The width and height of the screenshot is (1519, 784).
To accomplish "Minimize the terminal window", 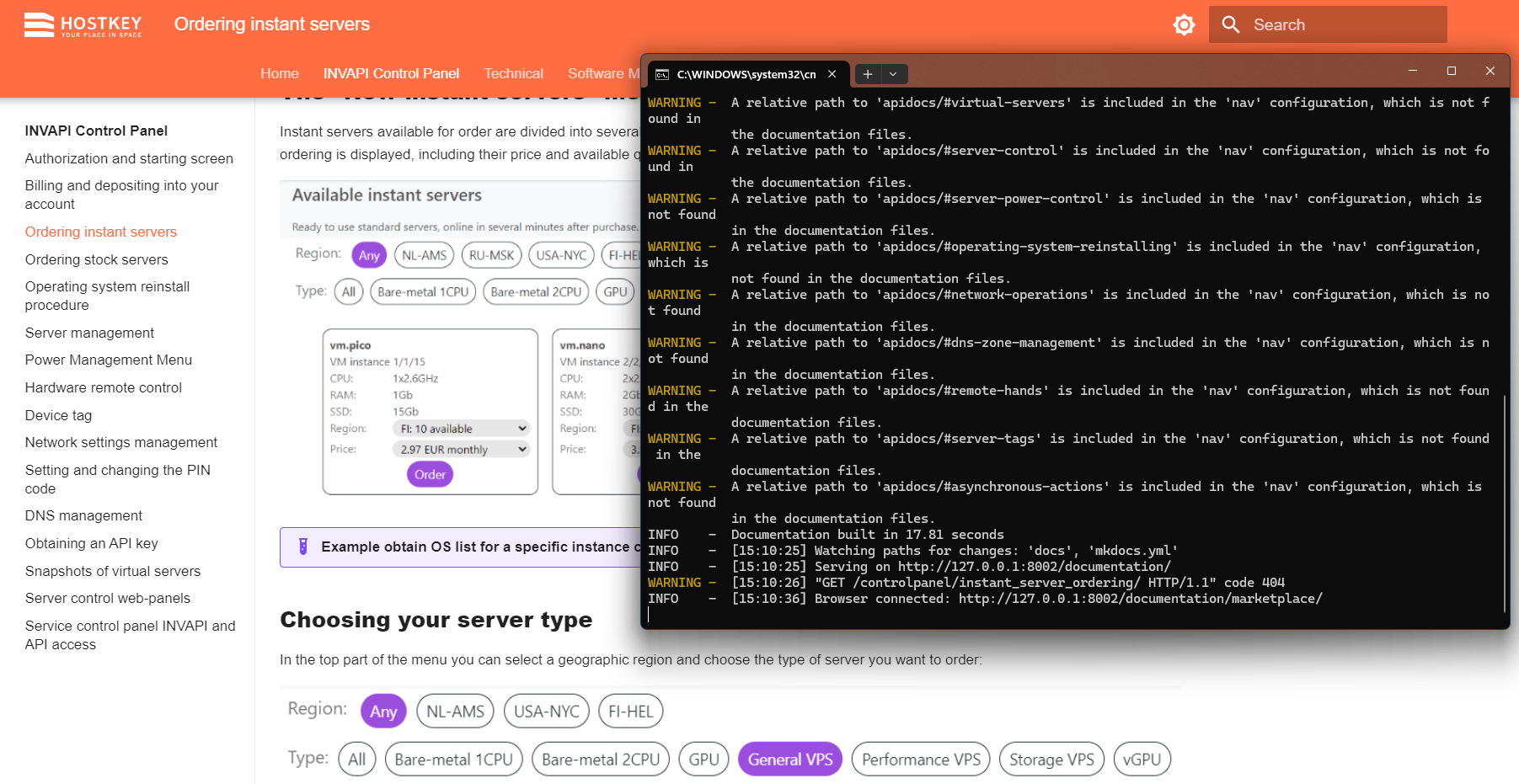I will [1413, 72].
